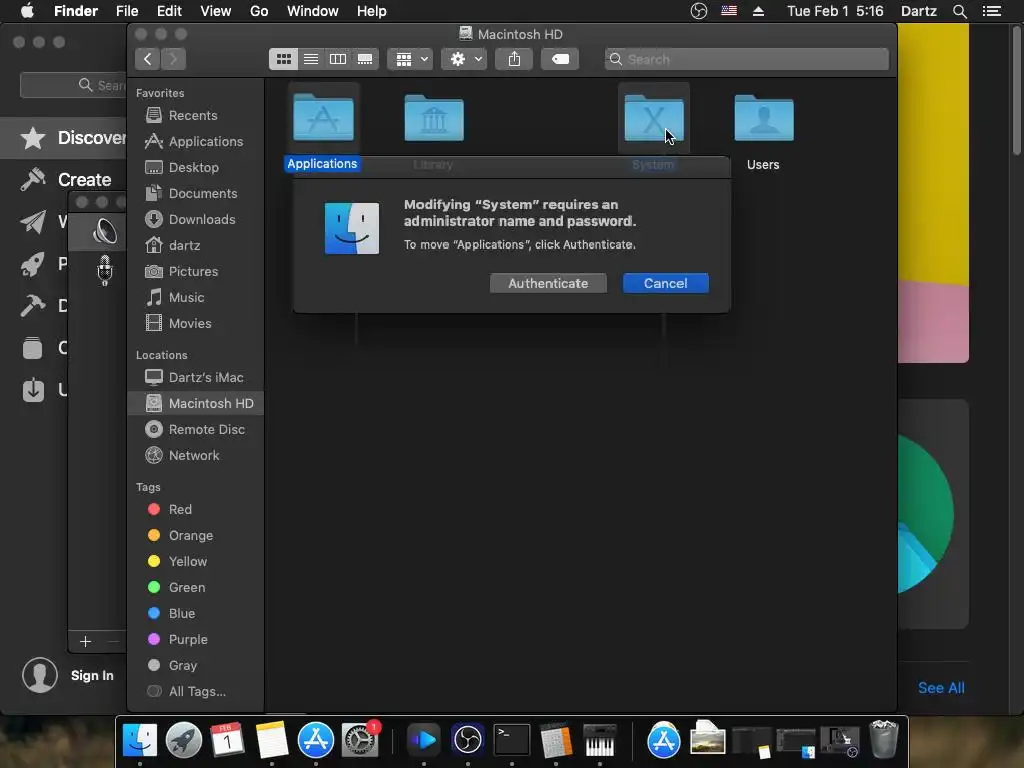Select Macintosh HD under Locations
The image size is (1024, 768).
[196, 404]
